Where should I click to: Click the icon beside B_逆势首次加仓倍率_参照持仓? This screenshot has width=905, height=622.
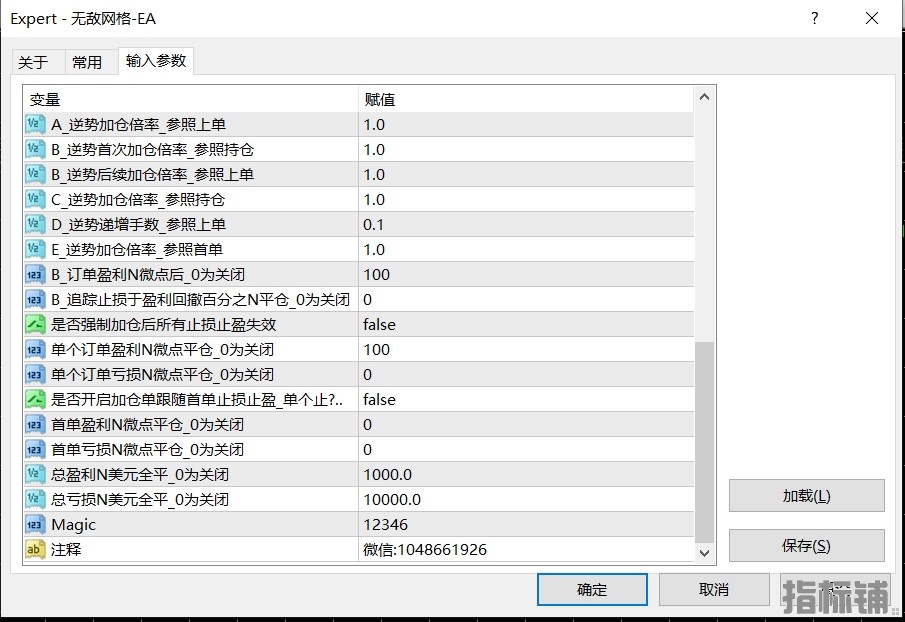pos(35,149)
